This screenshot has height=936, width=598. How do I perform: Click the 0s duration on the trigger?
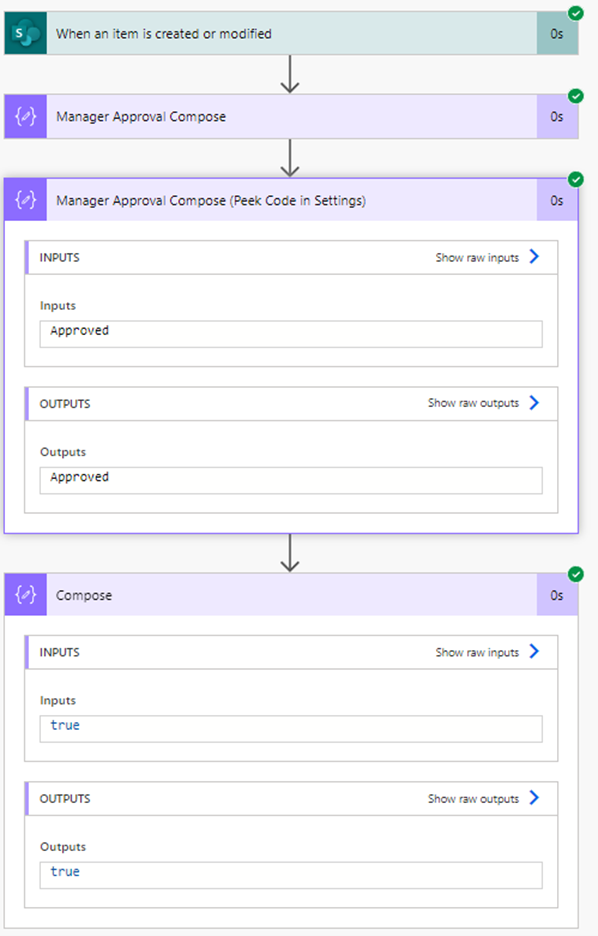coord(557,33)
